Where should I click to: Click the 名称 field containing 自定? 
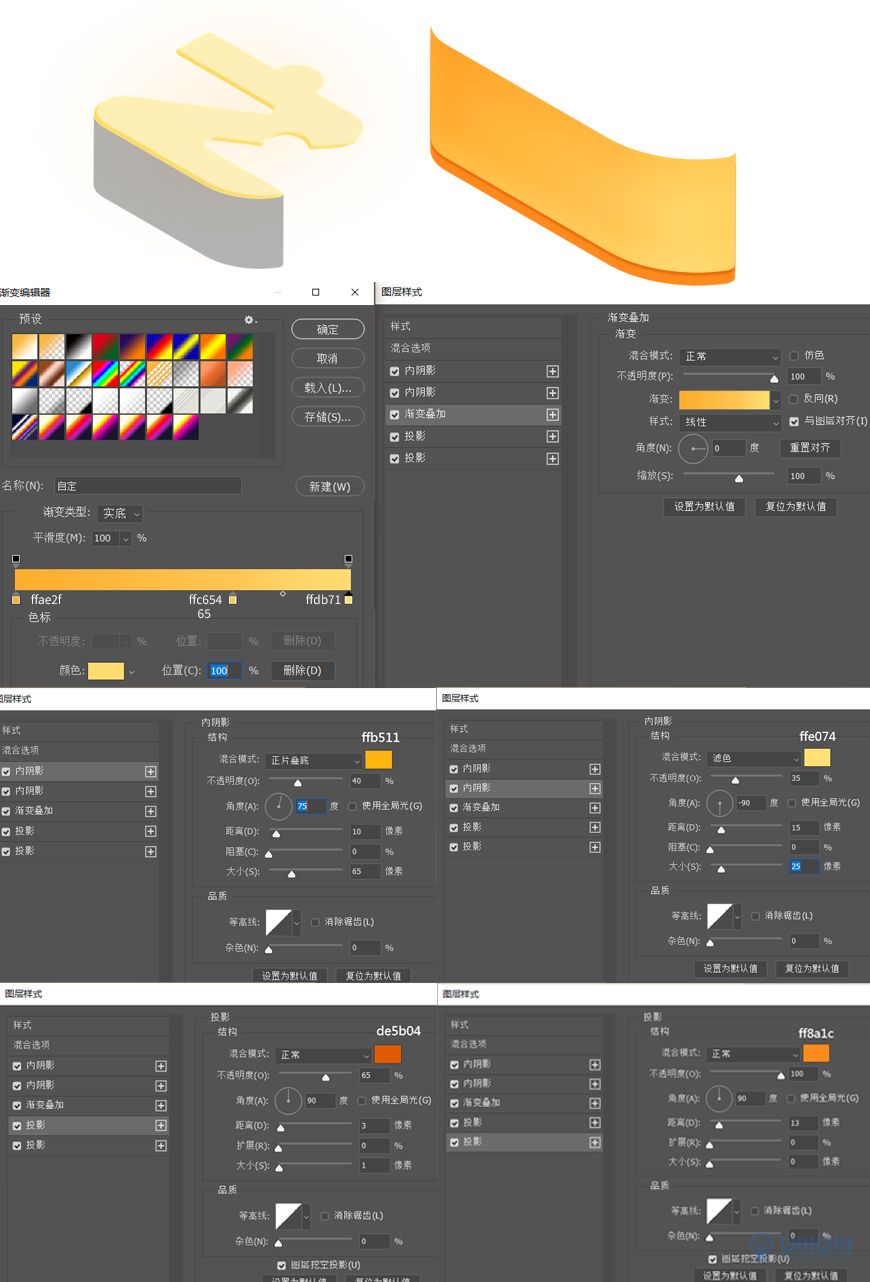click(148, 486)
